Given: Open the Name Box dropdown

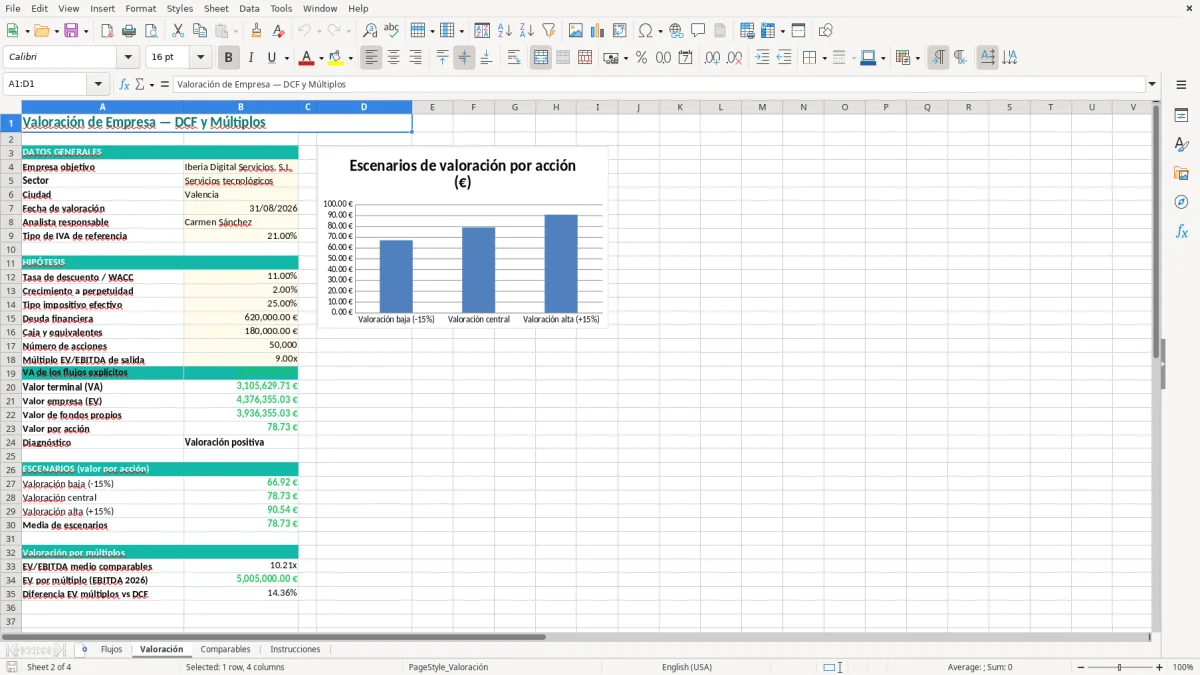Looking at the screenshot, I should pos(98,85).
